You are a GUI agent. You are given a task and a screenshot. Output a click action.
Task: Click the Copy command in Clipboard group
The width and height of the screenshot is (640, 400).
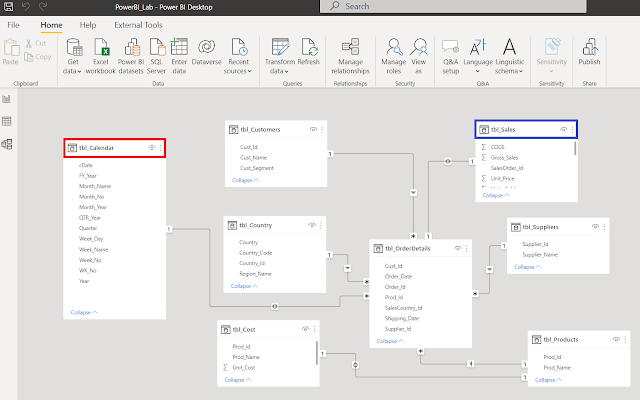click(38, 57)
